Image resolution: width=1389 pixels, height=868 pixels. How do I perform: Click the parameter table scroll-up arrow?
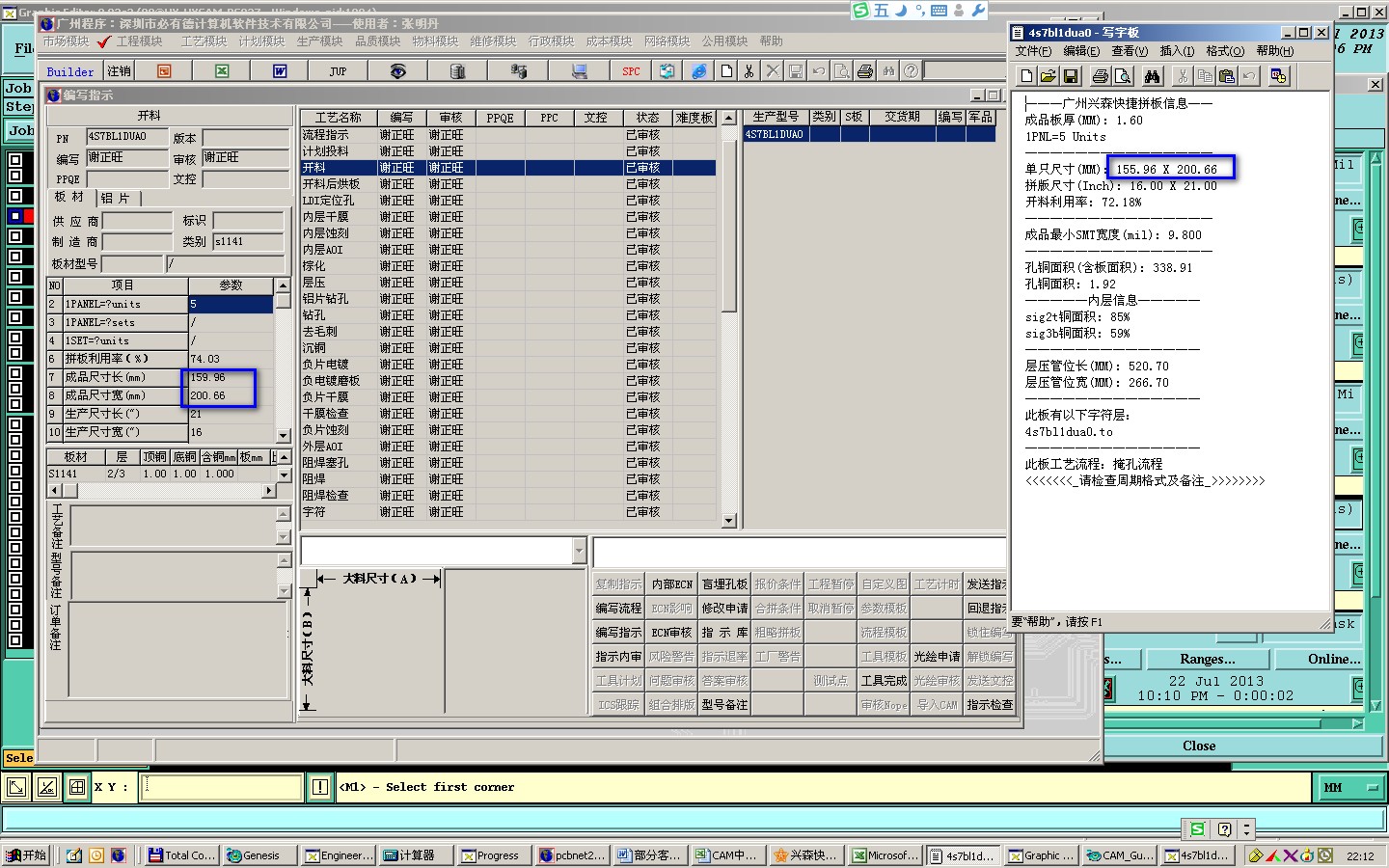point(283,285)
